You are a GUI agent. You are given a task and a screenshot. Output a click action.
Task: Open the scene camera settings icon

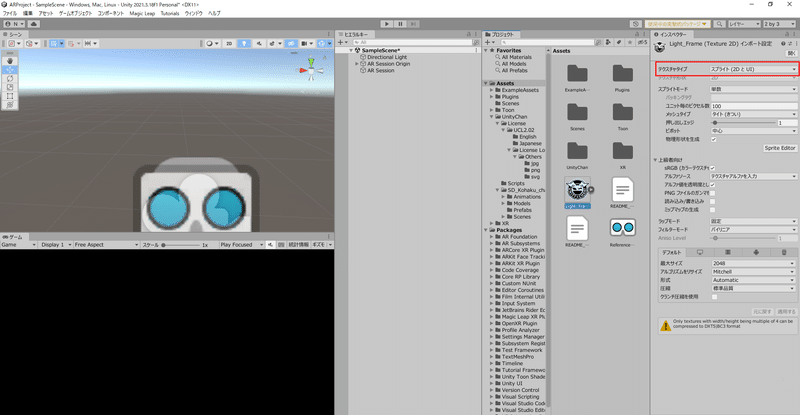(x=306, y=43)
